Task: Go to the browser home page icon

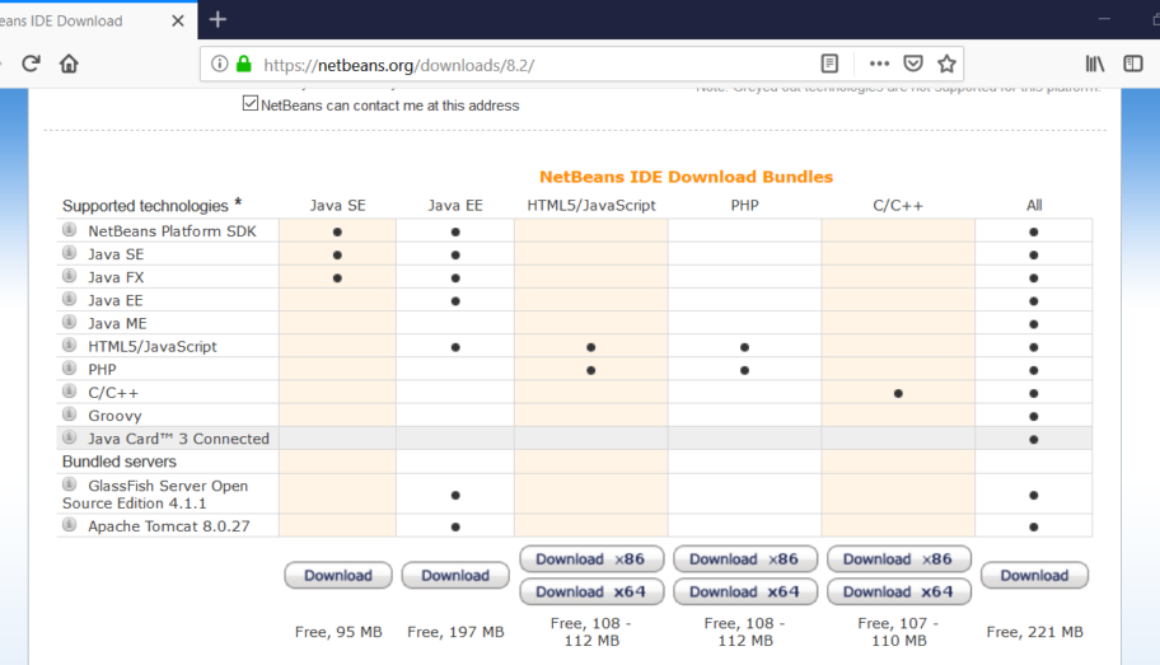Action: (69, 64)
